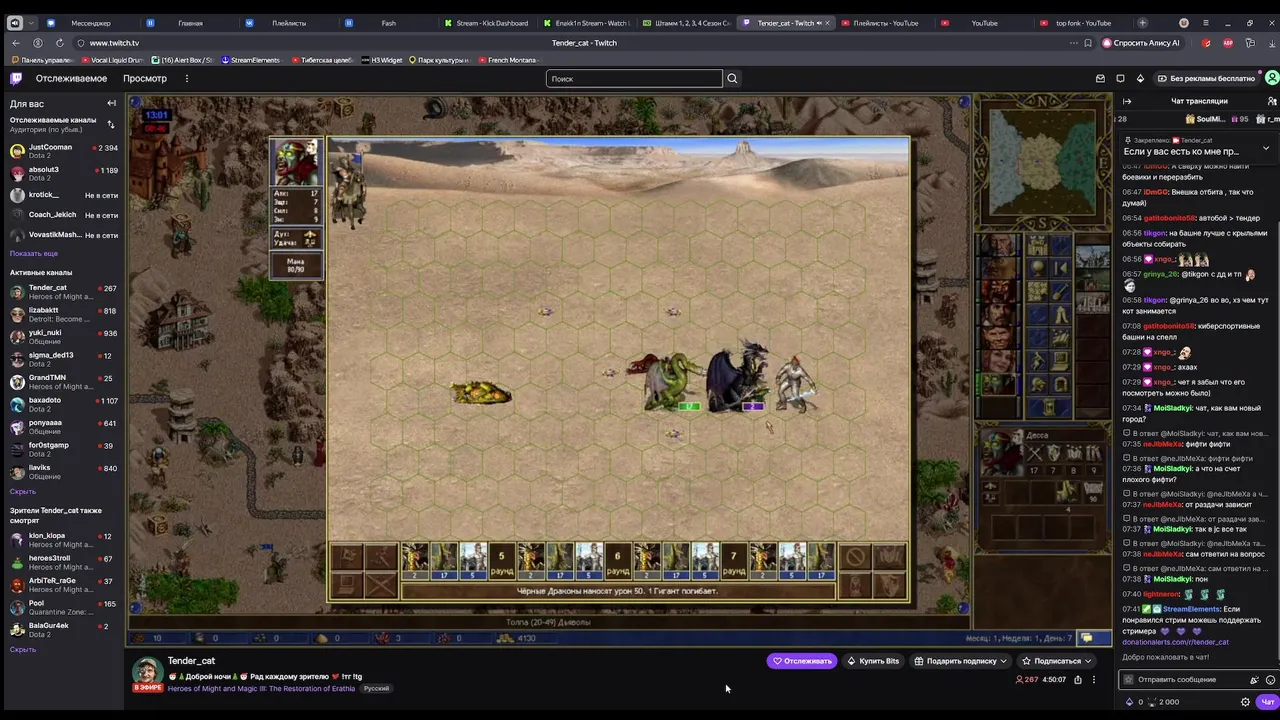Click Скрыть under Активные каналы

23,491
